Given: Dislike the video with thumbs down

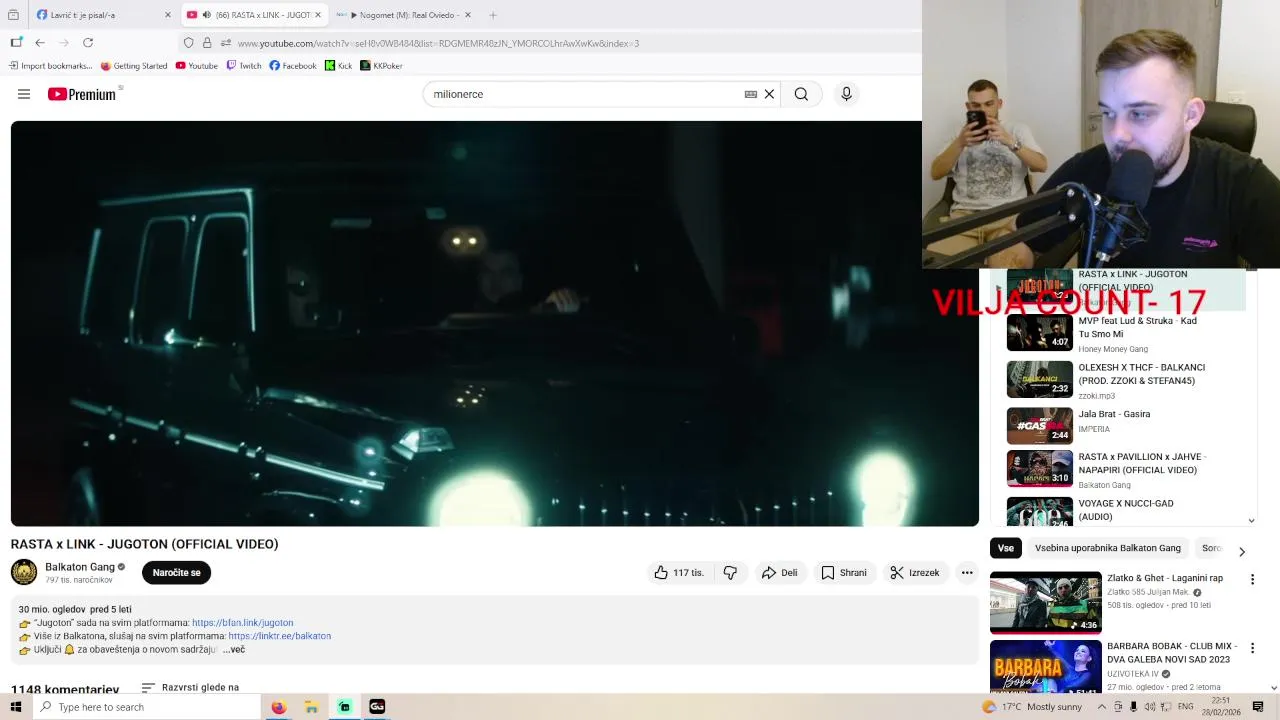Looking at the screenshot, I should [x=730, y=573].
